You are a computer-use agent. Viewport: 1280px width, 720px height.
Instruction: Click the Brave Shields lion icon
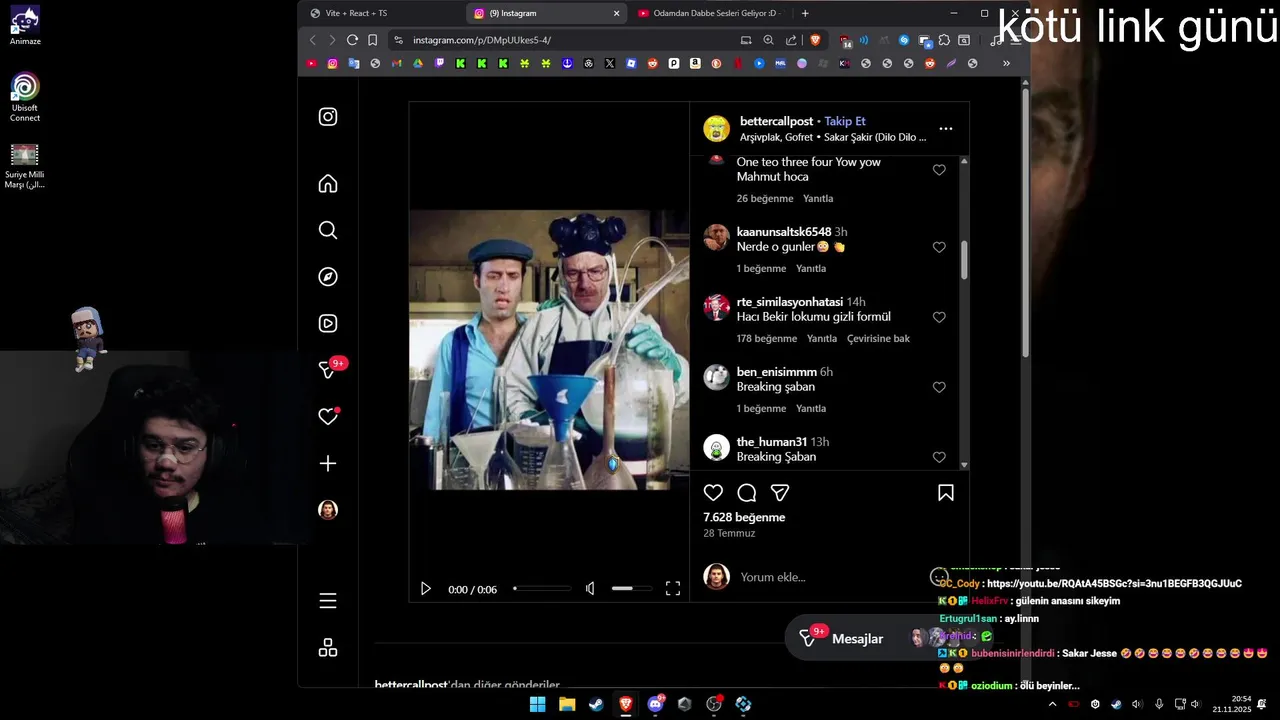coord(815,40)
